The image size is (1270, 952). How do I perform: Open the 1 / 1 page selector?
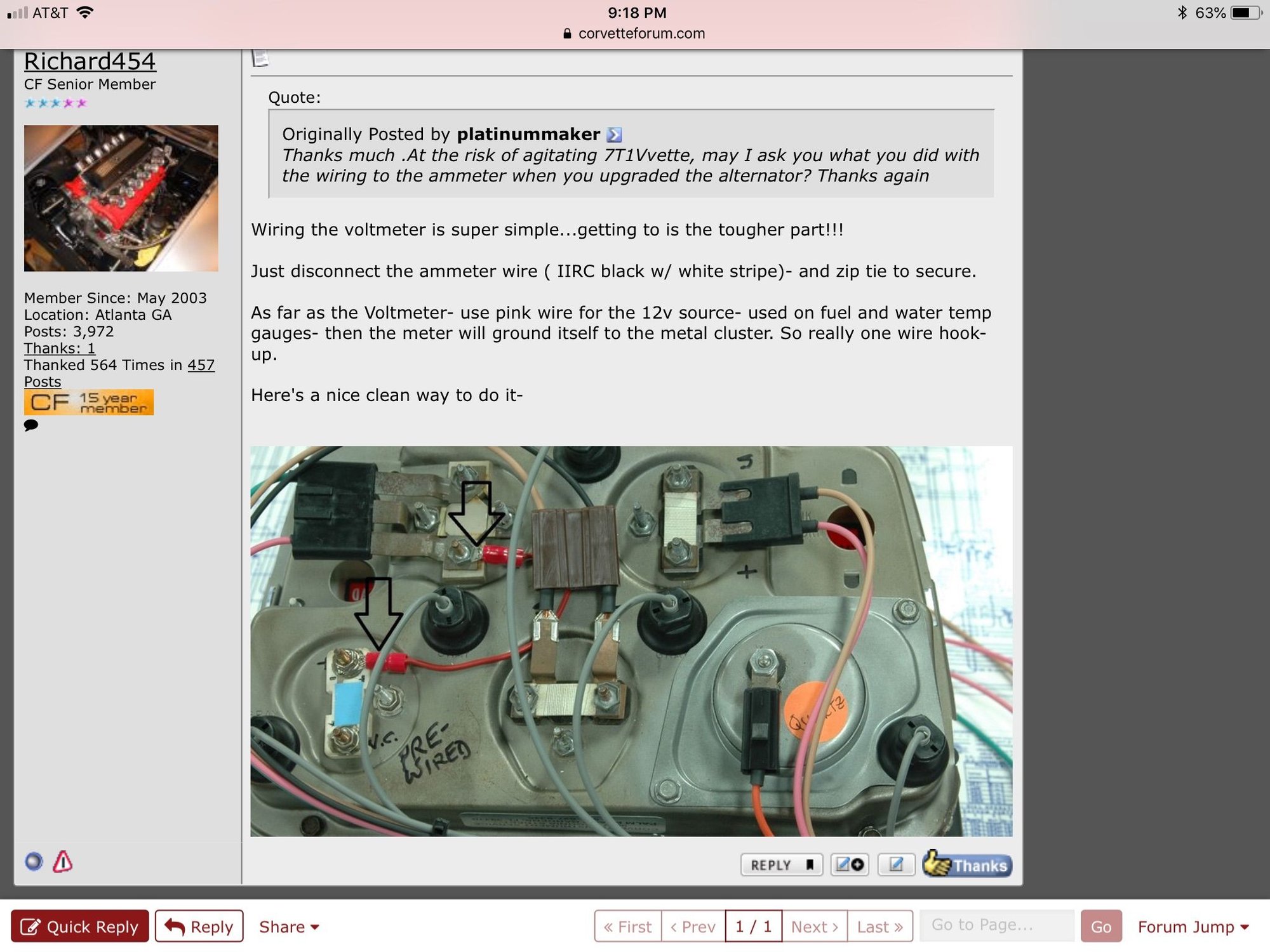(x=753, y=927)
